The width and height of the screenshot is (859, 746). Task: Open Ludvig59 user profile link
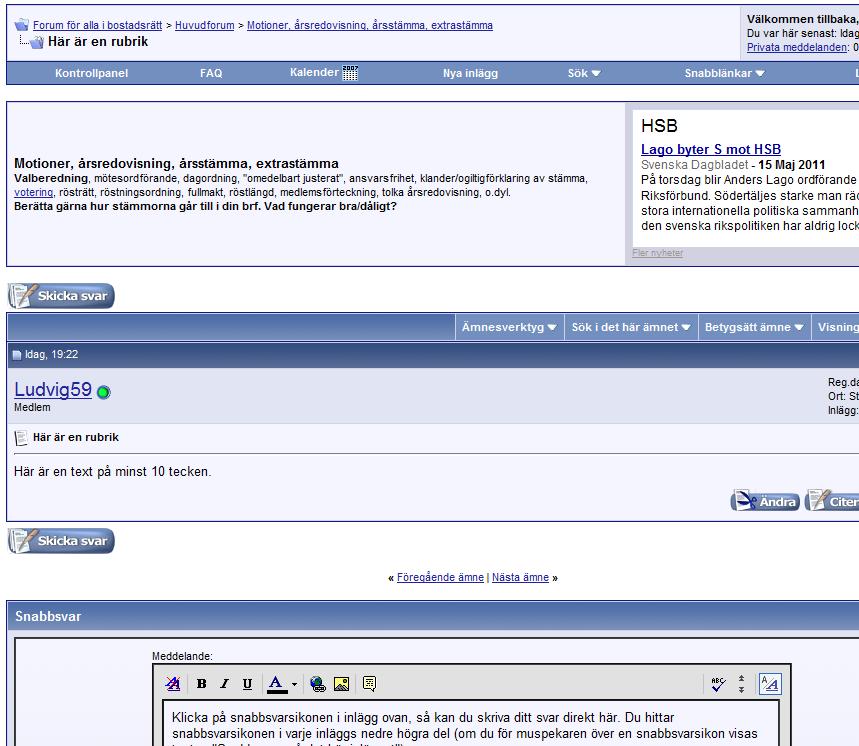pyautogui.click(x=53, y=389)
